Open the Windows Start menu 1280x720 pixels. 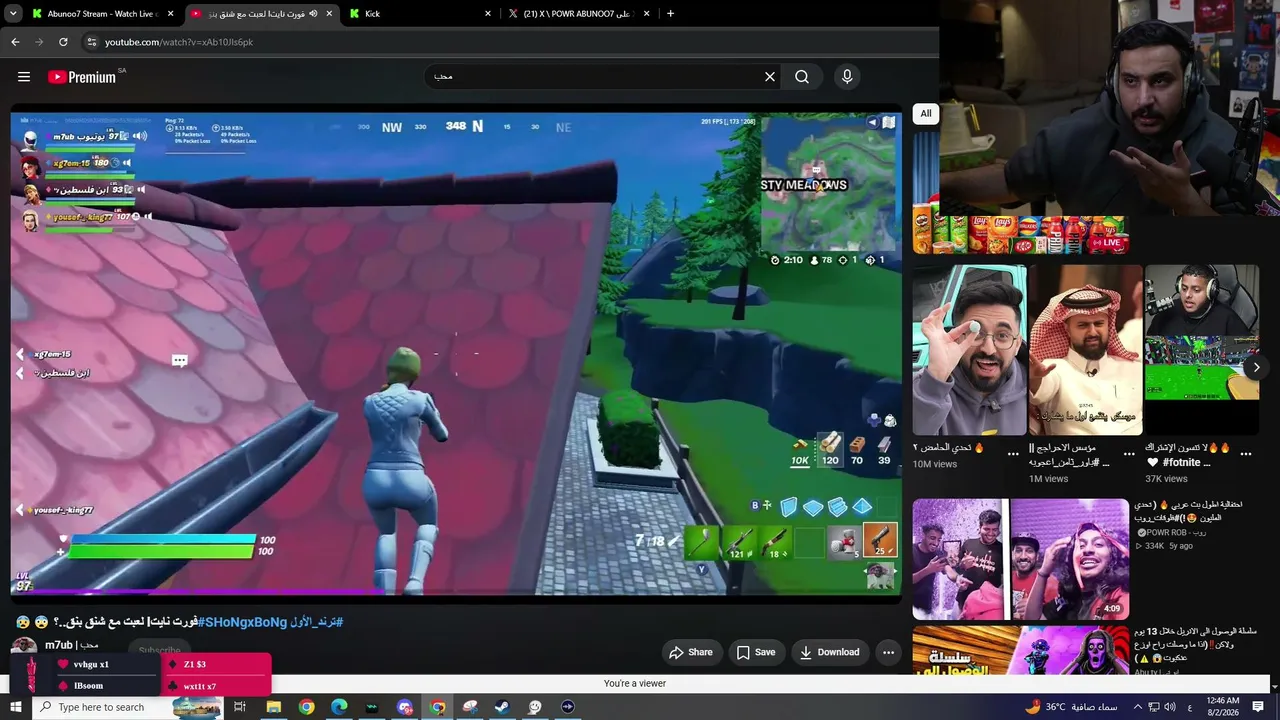(x=15, y=707)
